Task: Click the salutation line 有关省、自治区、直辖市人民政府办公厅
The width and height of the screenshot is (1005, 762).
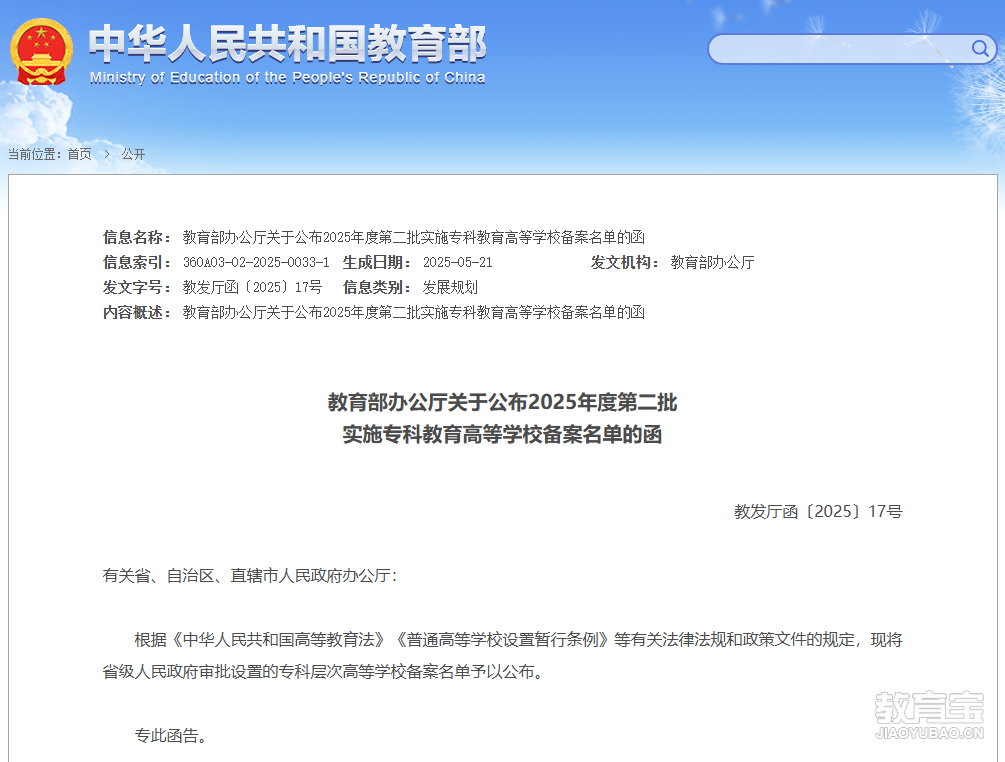Action: pyautogui.click(x=250, y=576)
